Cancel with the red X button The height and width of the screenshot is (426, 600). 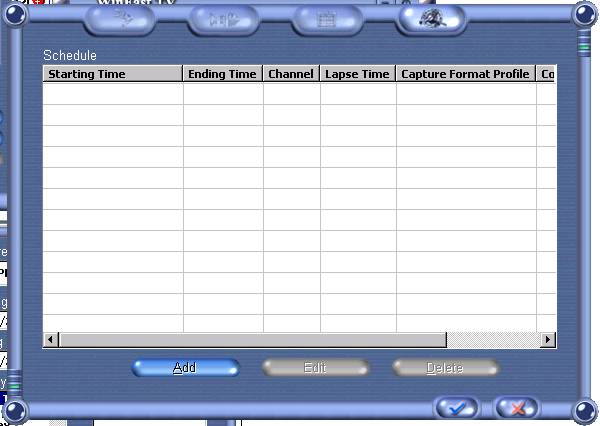point(517,408)
